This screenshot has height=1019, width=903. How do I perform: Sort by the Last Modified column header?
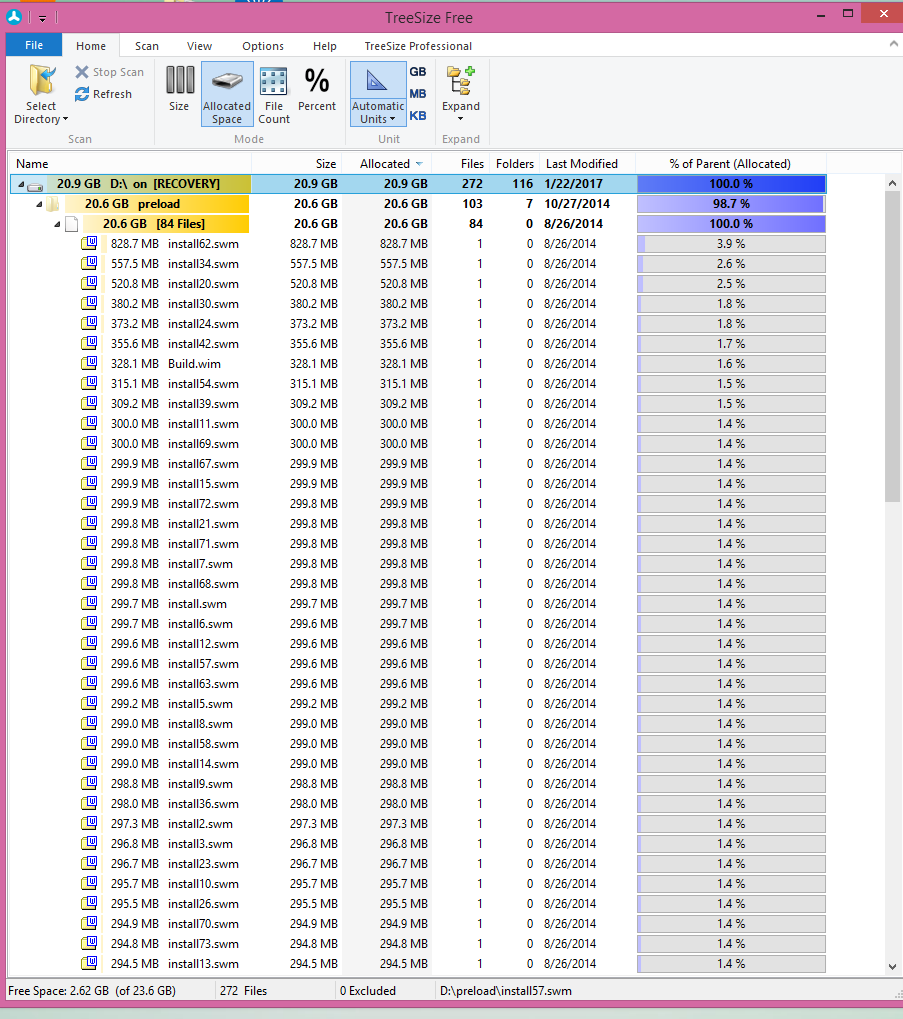pyautogui.click(x=587, y=164)
